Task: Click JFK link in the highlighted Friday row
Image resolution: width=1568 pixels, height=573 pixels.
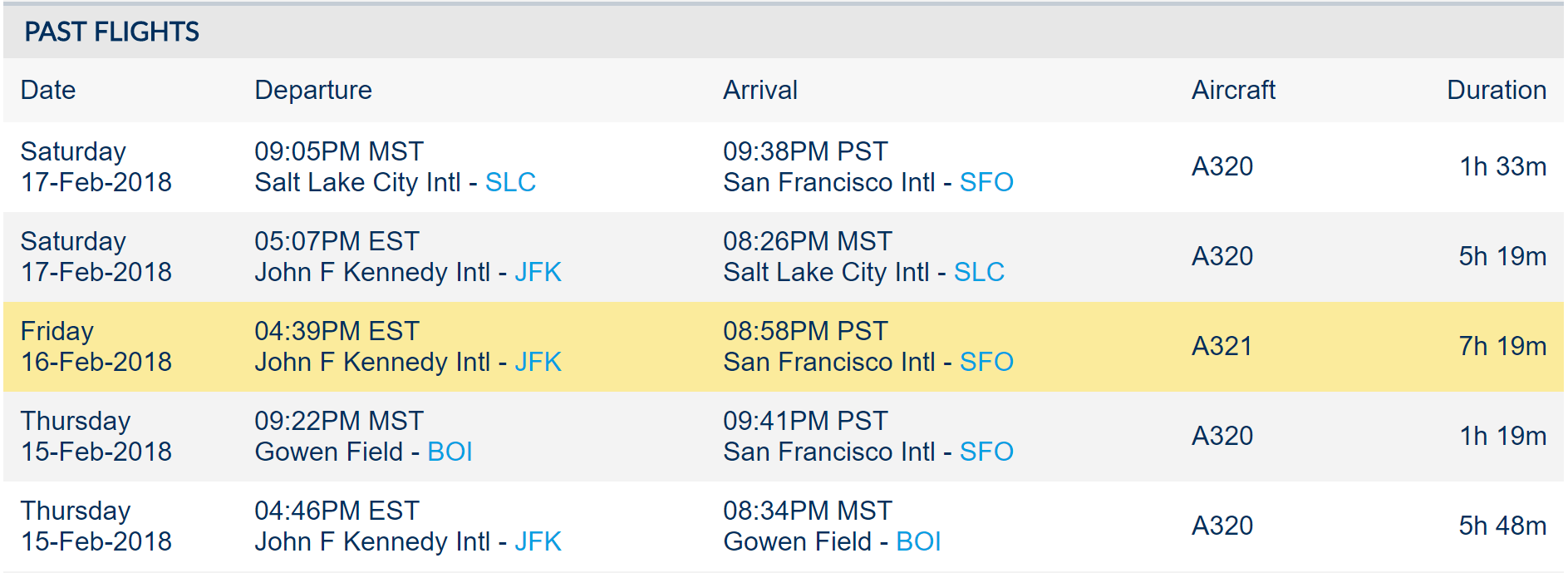Action: [x=538, y=362]
